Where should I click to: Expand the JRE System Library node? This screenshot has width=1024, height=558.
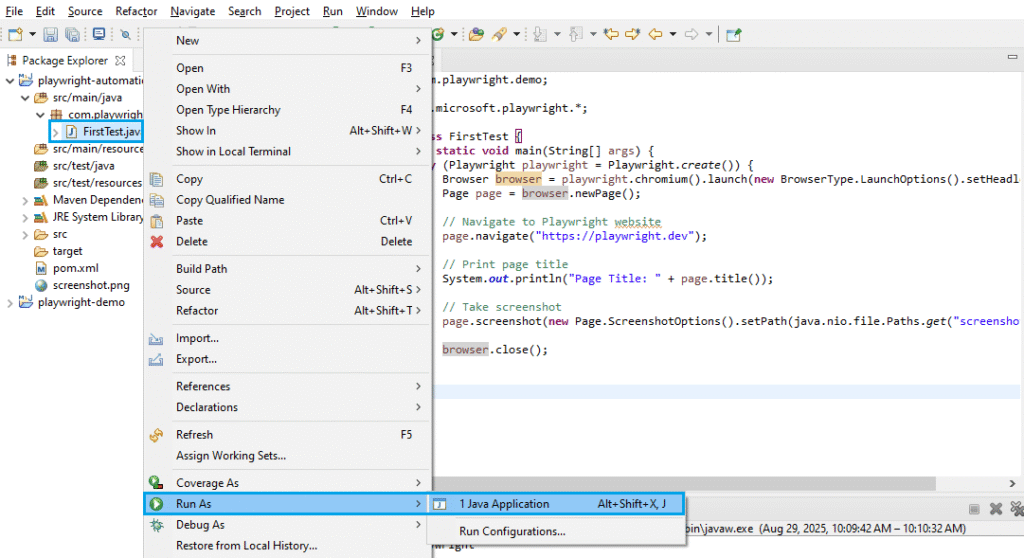(25, 217)
